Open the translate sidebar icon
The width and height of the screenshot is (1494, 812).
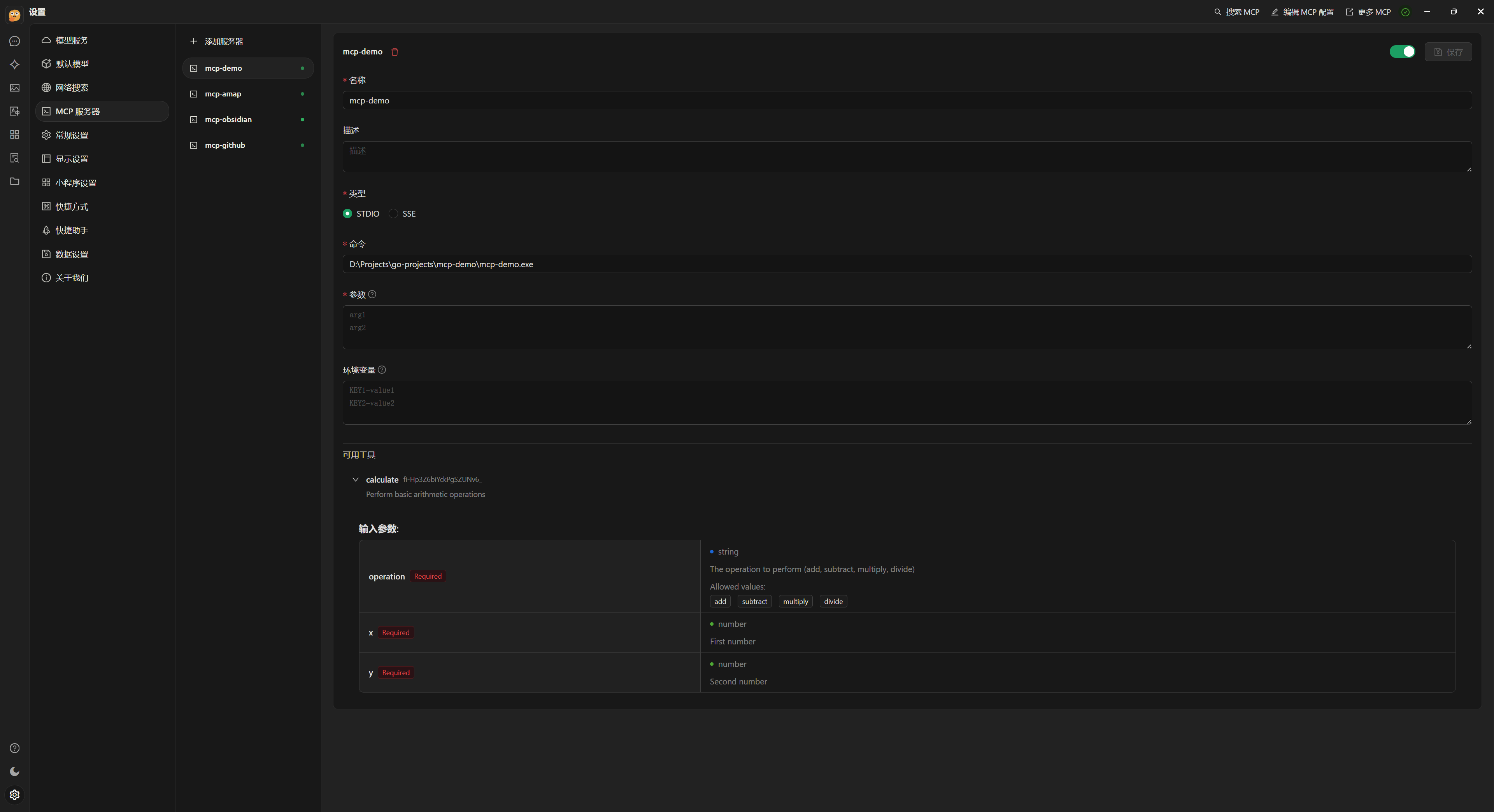click(x=14, y=111)
